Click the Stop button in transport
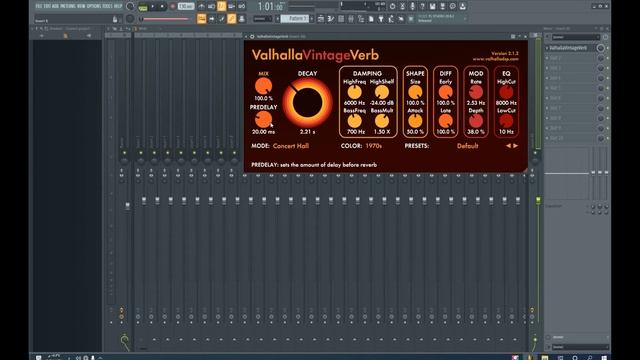Viewport: 640px width, 360px height. (x=162, y=7)
